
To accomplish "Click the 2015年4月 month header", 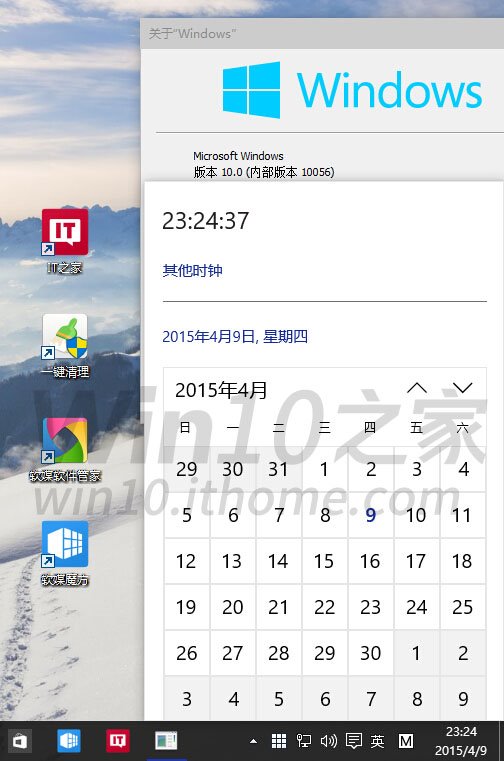I will (x=221, y=390).
